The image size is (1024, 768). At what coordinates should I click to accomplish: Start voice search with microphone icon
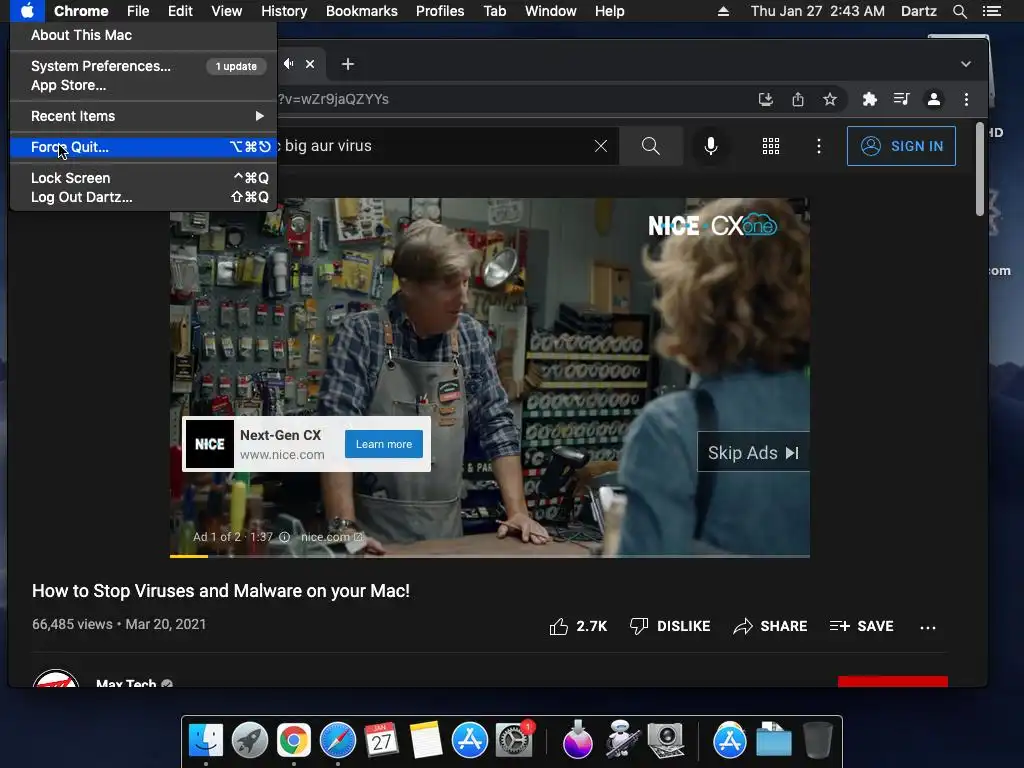[x=711, y=146]
